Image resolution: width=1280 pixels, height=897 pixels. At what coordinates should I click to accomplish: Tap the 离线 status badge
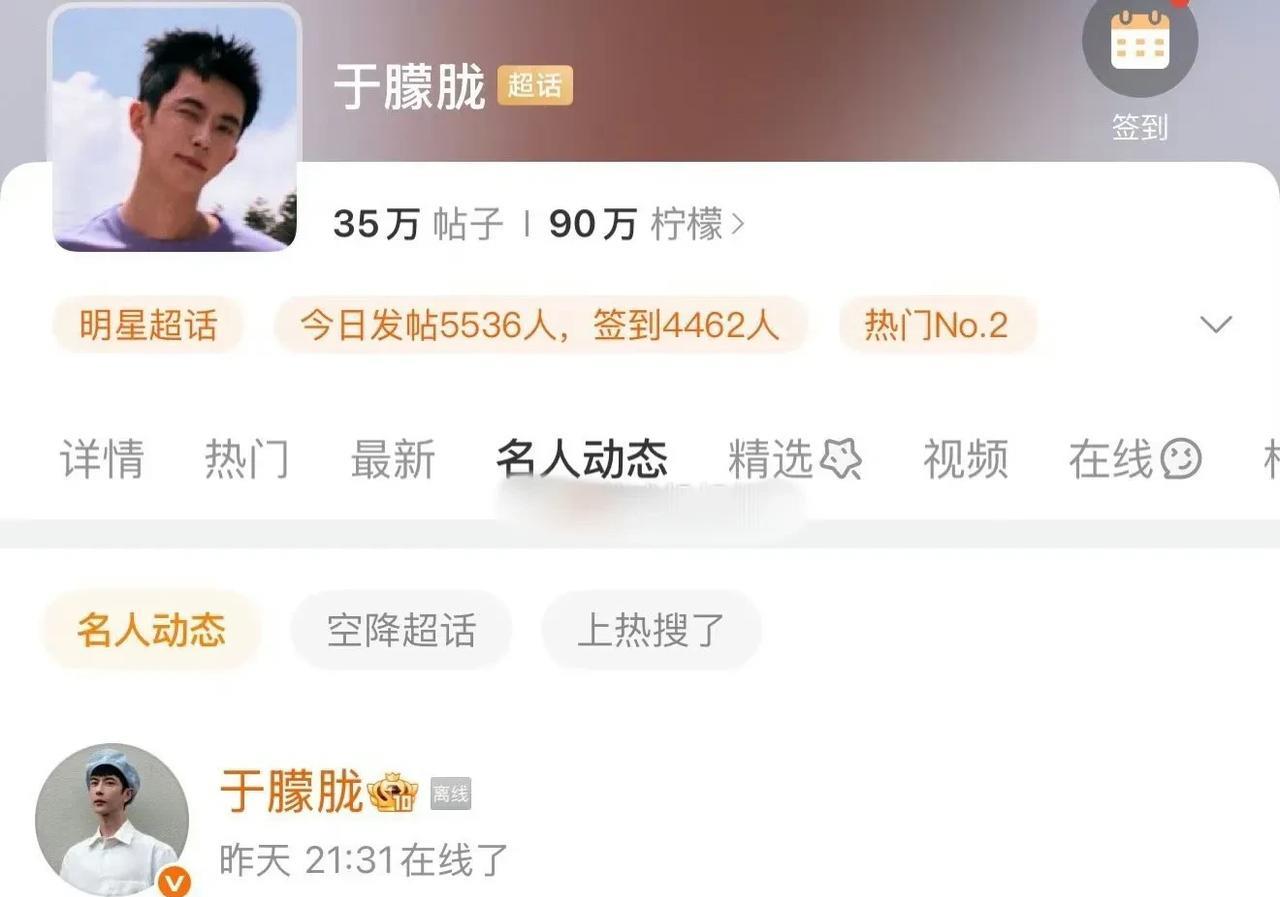(451, 795)
